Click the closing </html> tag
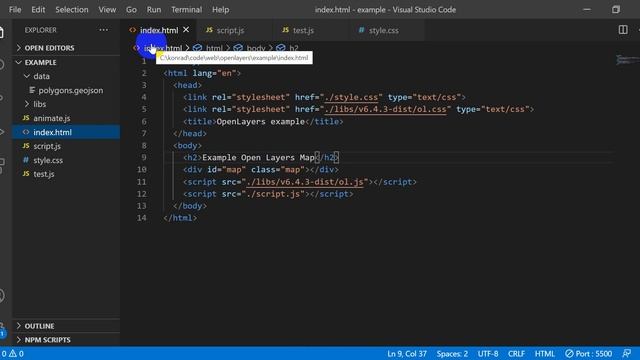Viewport: 640px width, 360px height. tap(180, 218)
